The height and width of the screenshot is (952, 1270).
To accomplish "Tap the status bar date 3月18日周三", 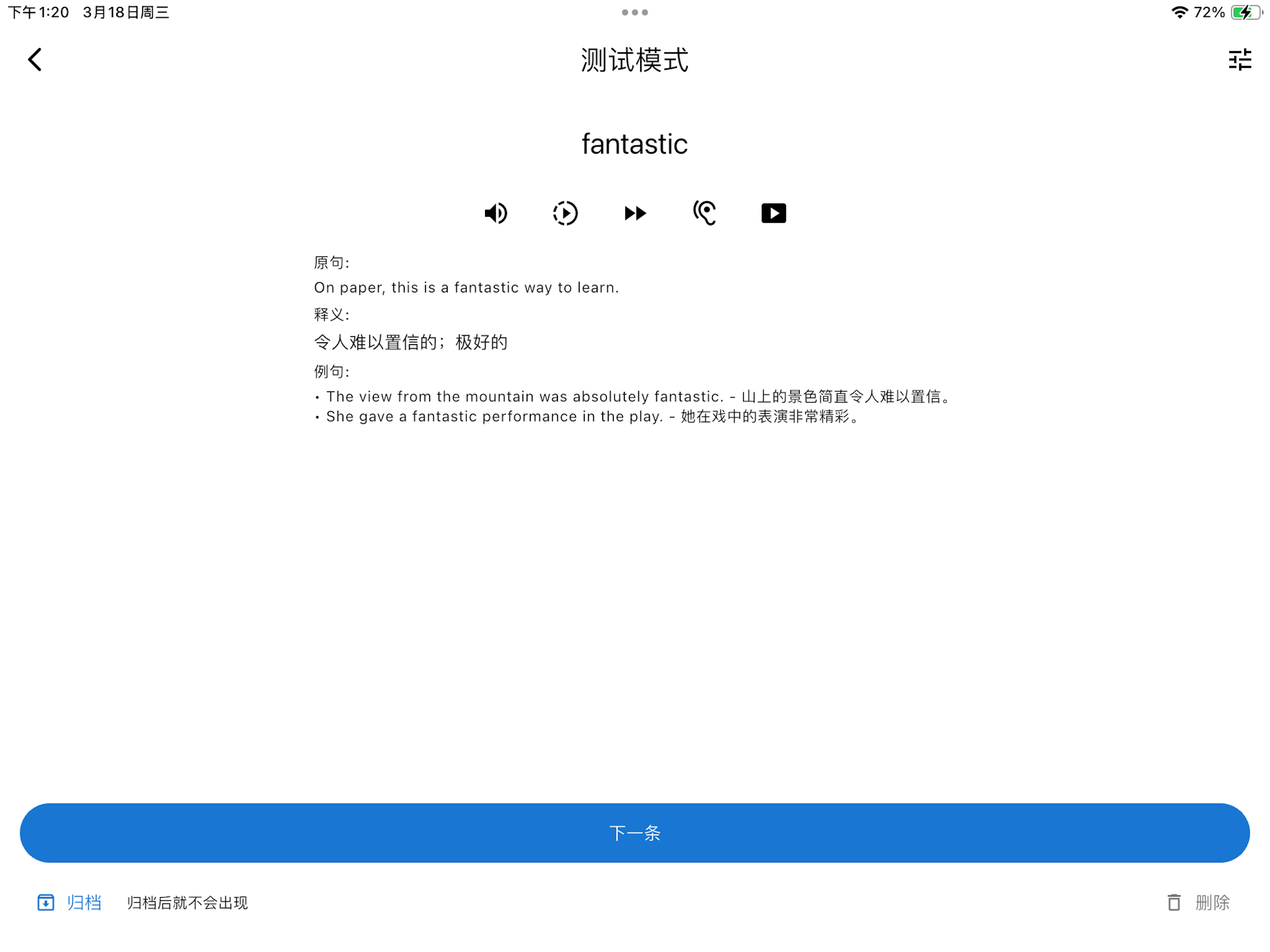I will (126, 12).
